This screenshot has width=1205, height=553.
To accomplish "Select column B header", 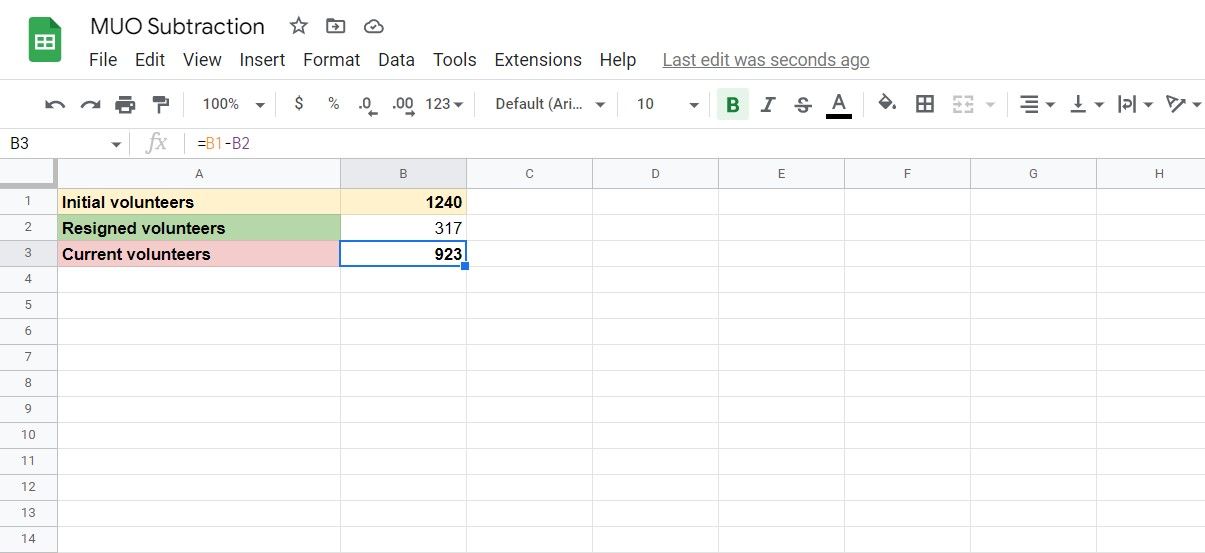I will (403, 174).
